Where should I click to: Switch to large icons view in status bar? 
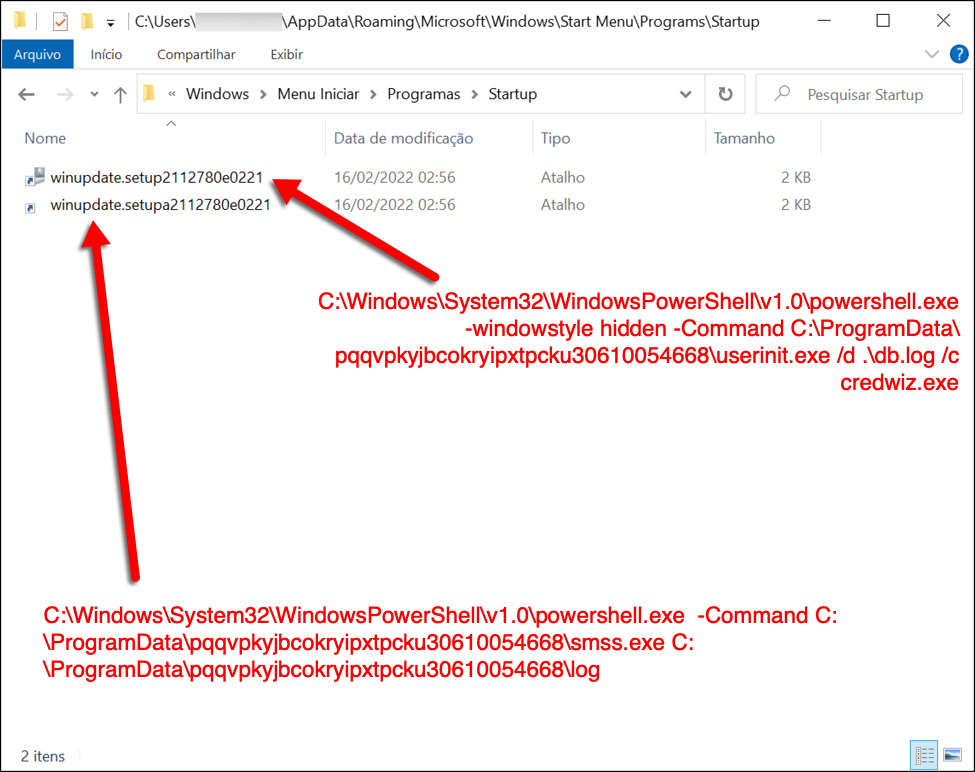(952, 755)
